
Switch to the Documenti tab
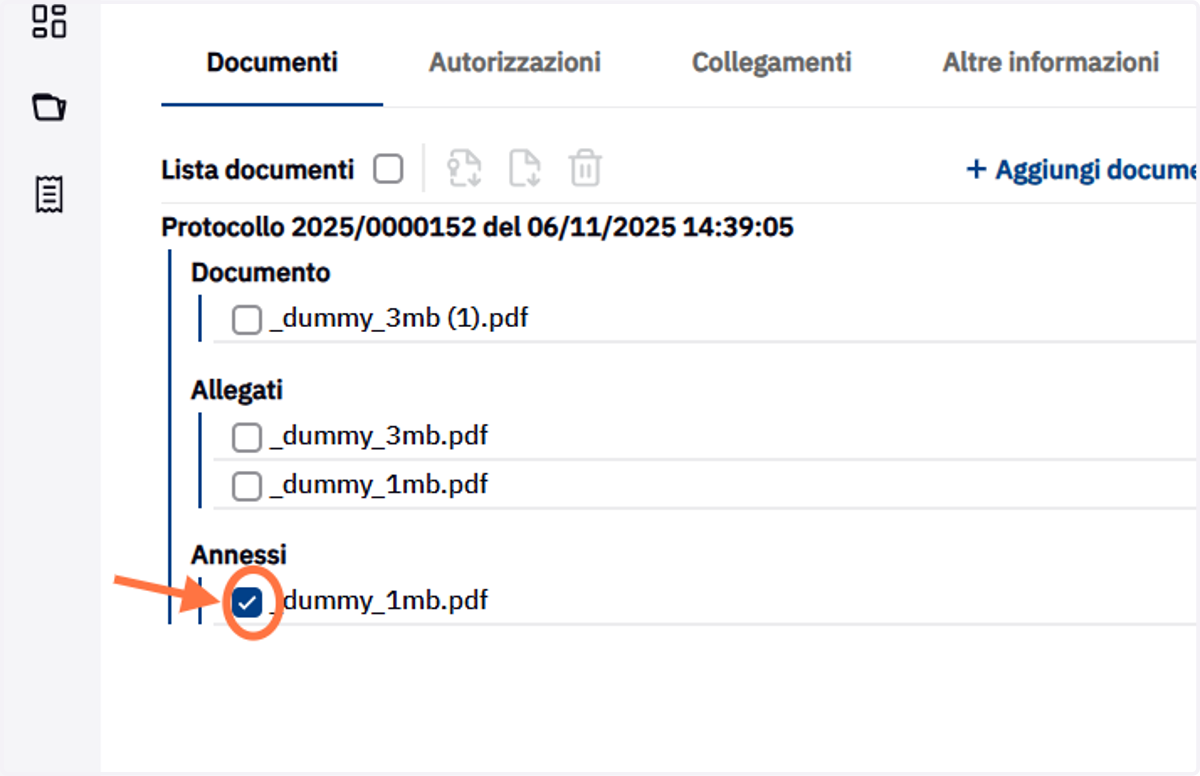pyautogui.click(x=272, y=62)
